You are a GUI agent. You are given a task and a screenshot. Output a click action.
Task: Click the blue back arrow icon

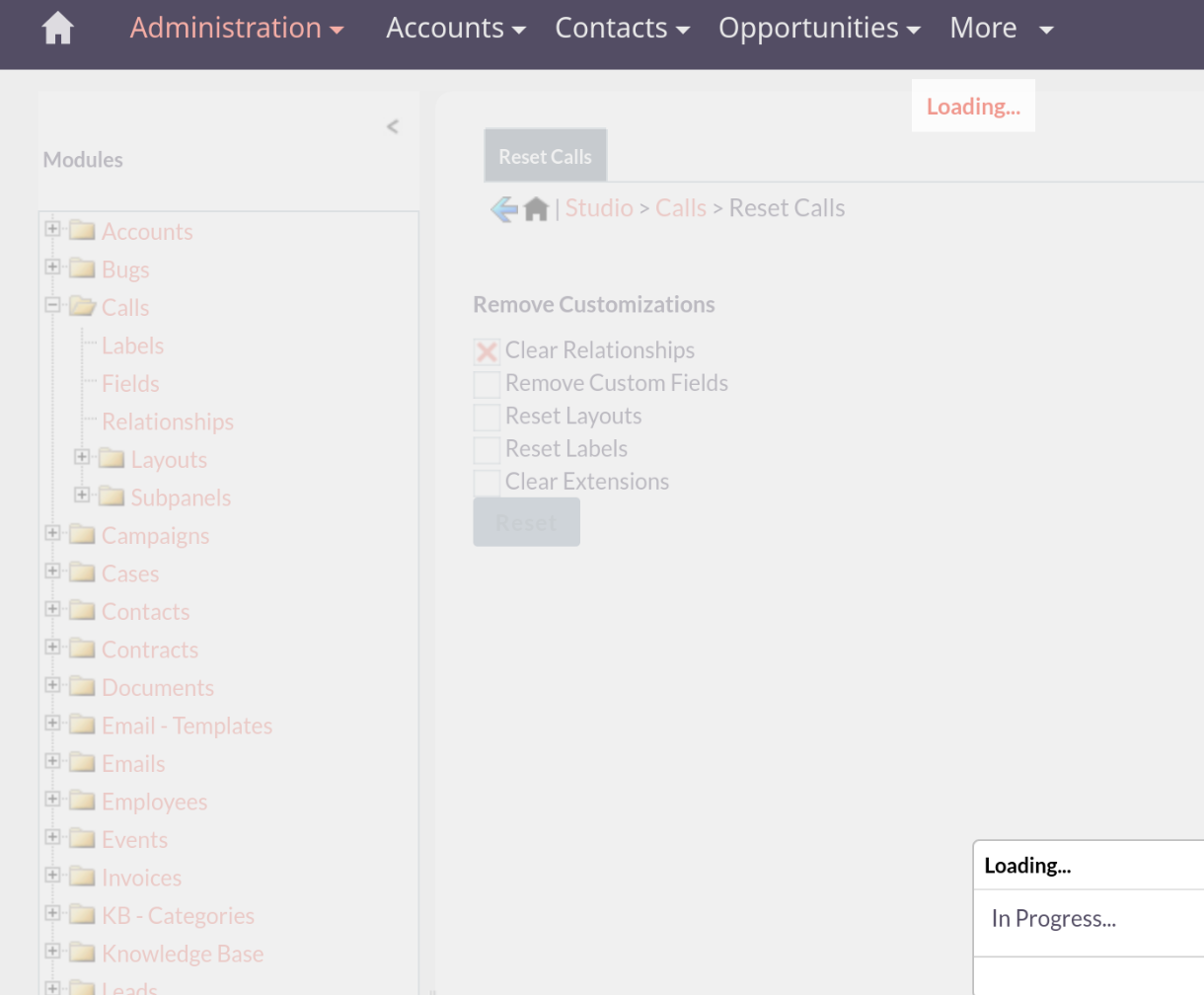pyautogui.click(x=503, y=209)
